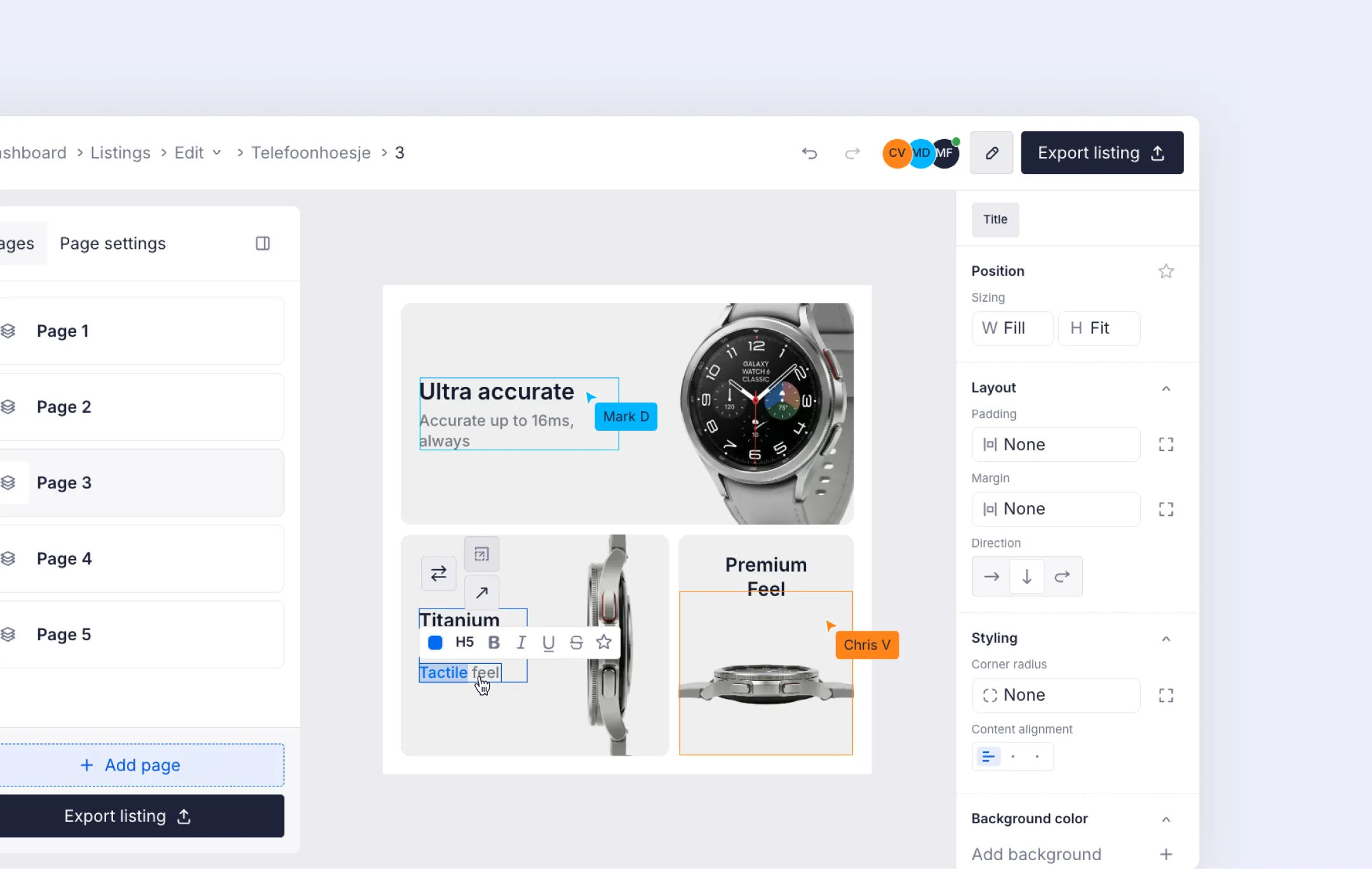Click the Title element tag
This screenshot has width=1372, height=869.
995,220
